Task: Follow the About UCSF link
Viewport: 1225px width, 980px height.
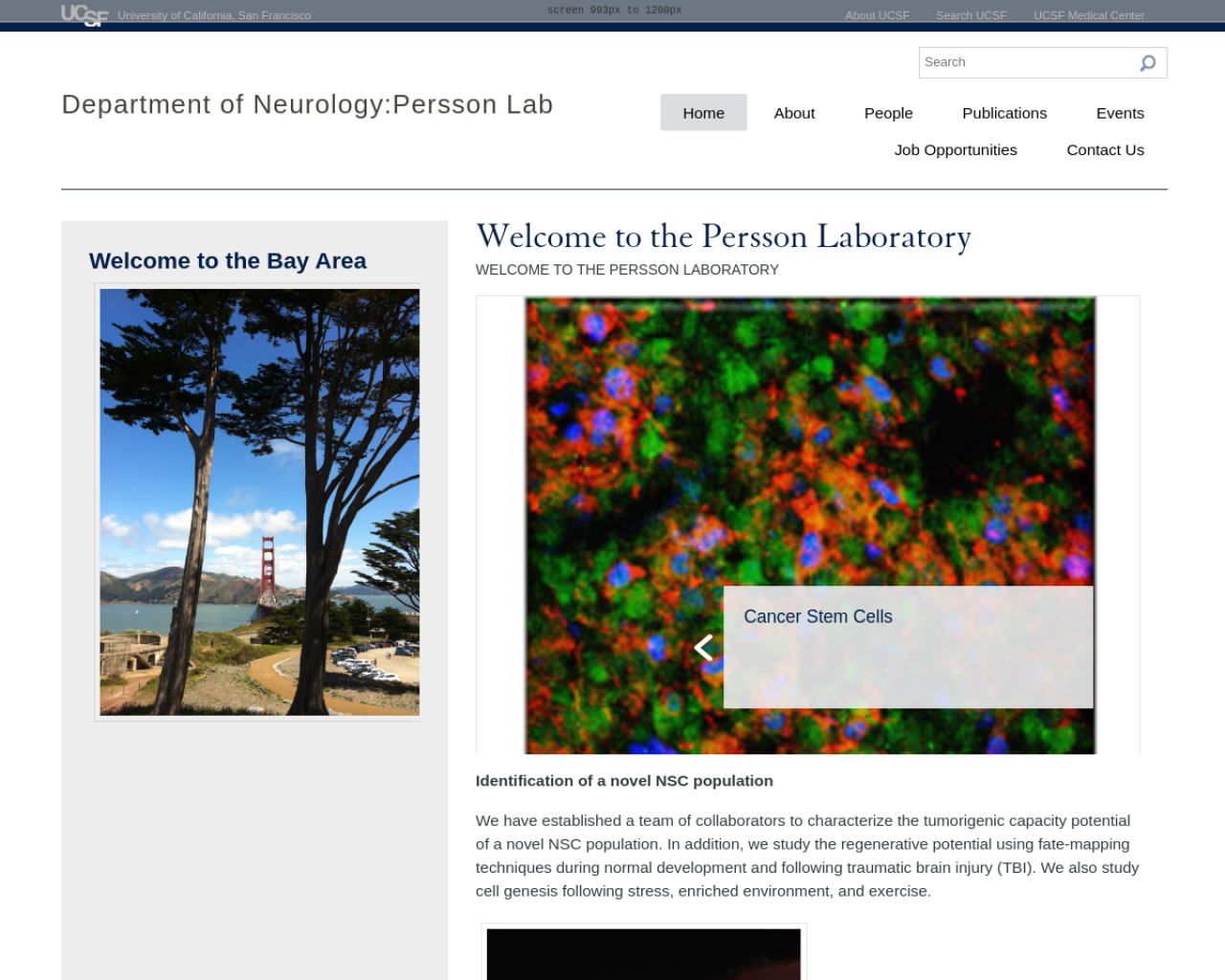Action: tap(877, 15)
